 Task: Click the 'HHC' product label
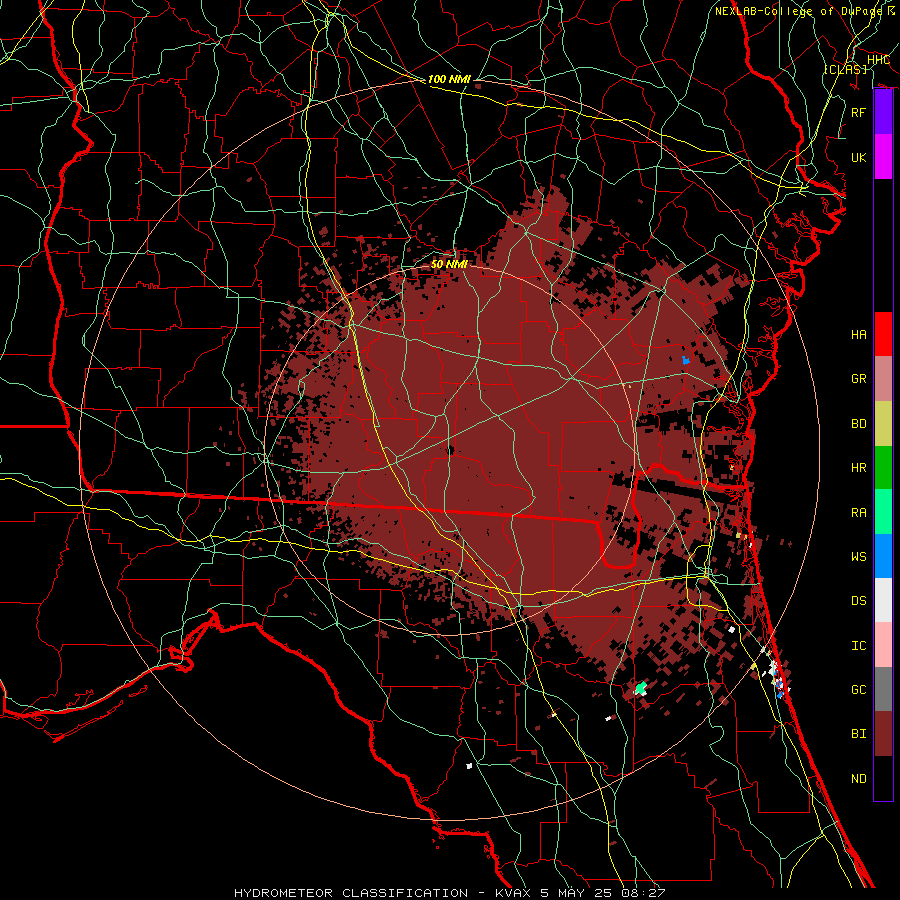(879, 60)
